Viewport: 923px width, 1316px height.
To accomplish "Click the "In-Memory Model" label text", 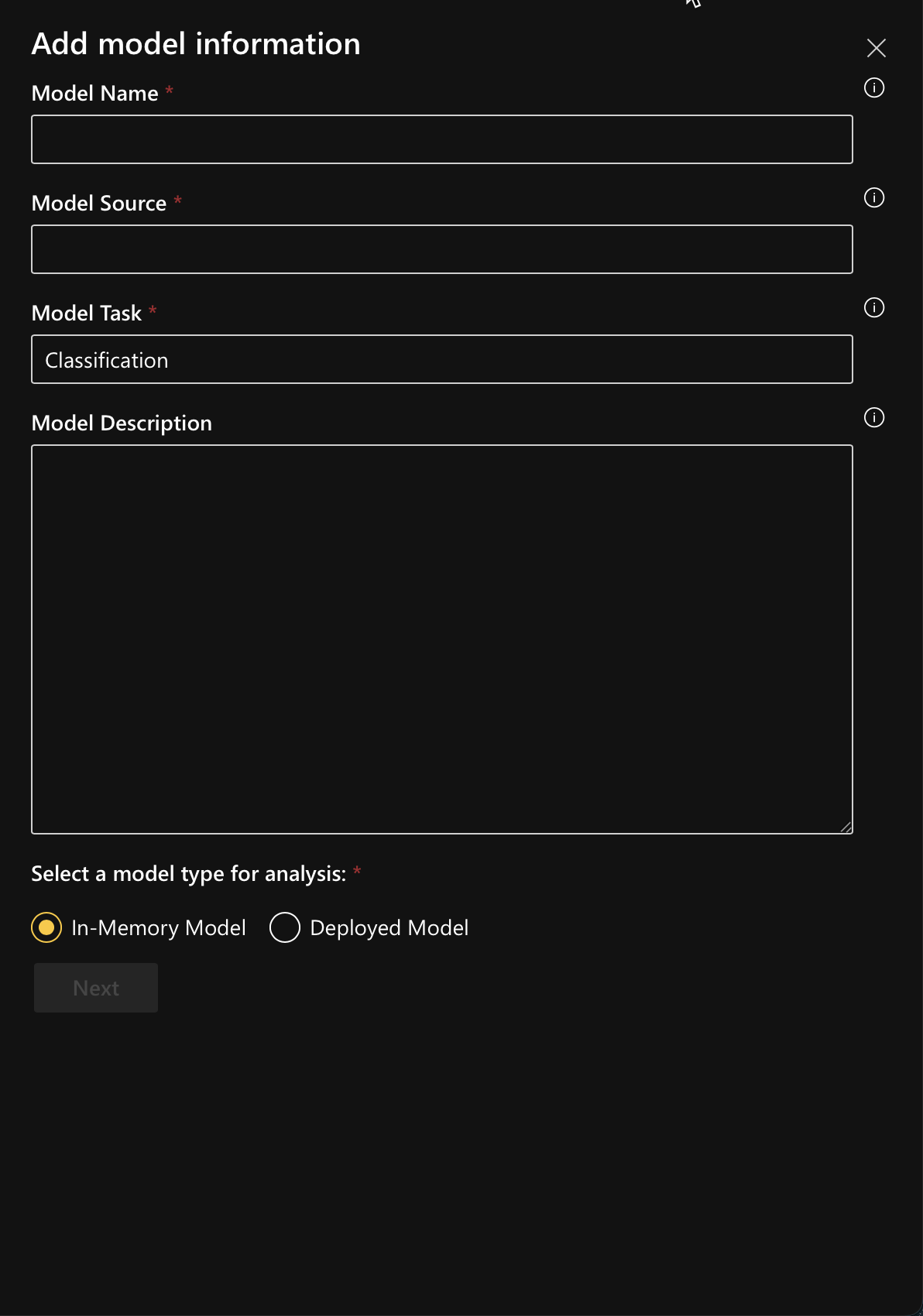I will [158, 927].
